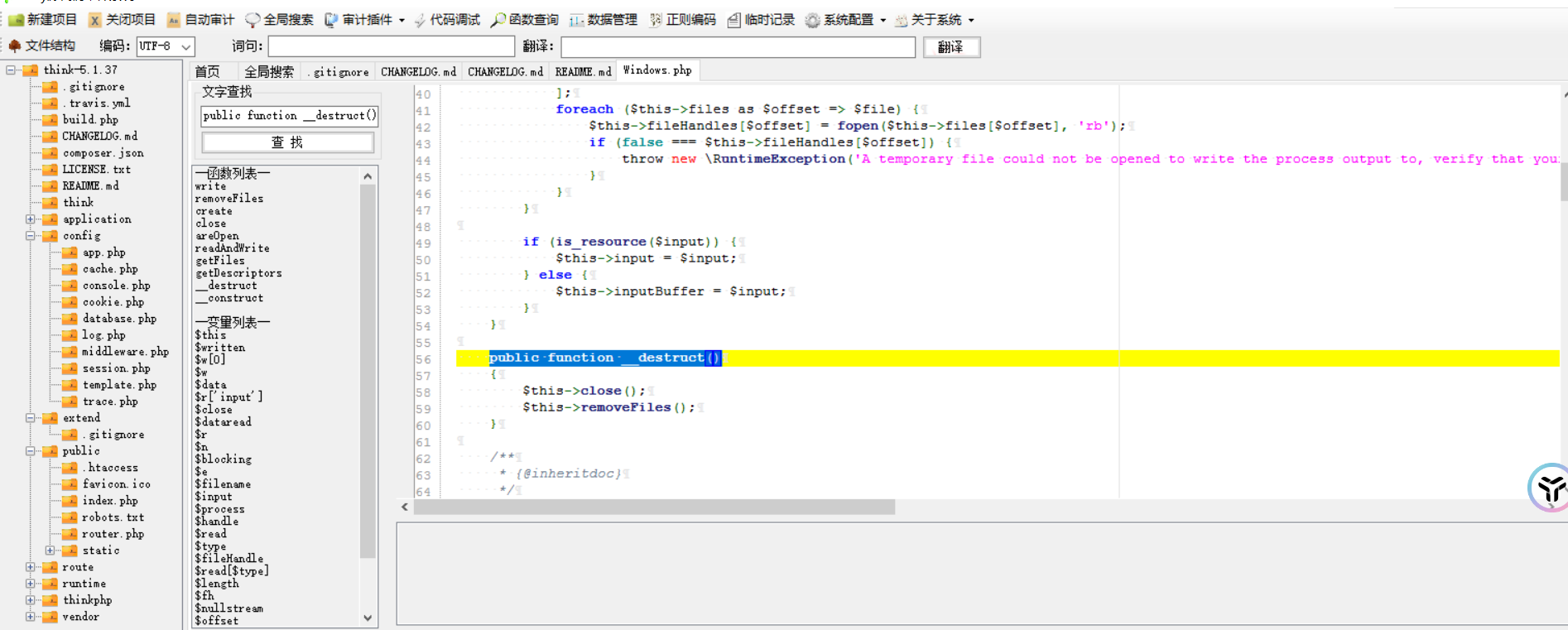Screen dimensions: 1568x630
Task: Open 函数查询 function lookup
Action: 525,20
